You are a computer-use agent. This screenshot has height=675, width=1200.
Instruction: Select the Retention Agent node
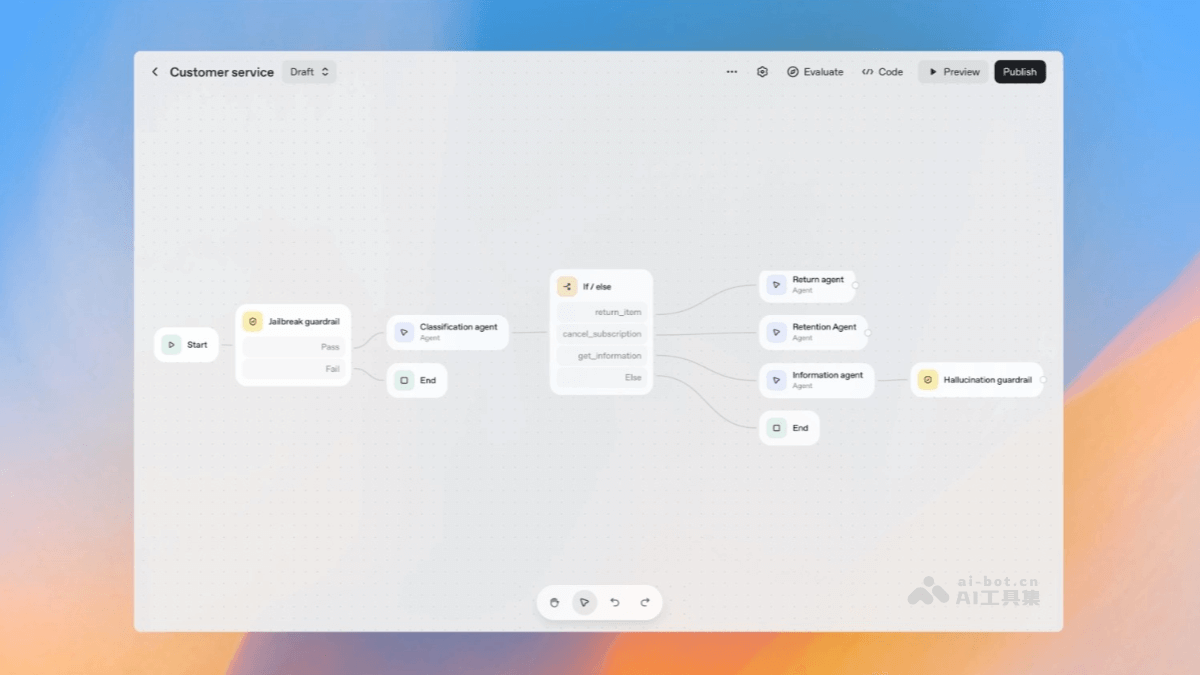815,332
